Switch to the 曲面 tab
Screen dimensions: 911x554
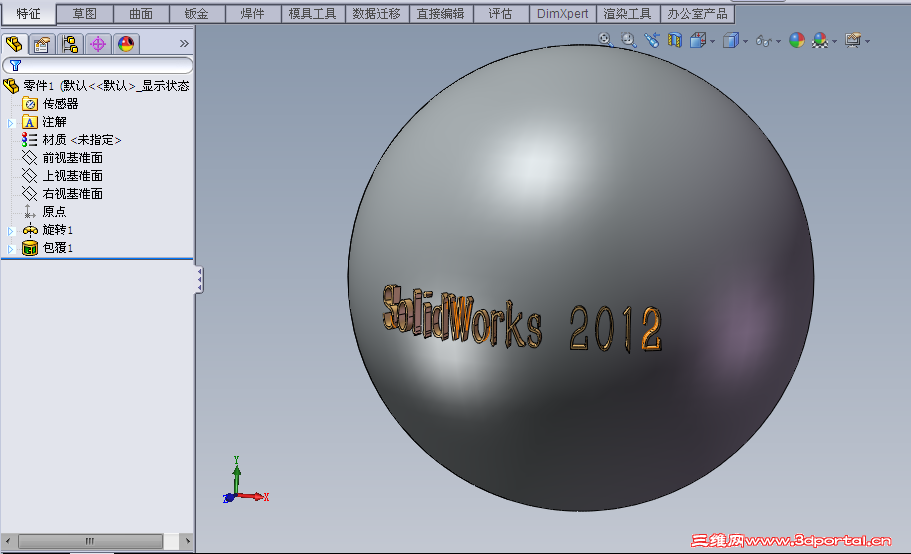pyautogui.click(x=141, y=14)
